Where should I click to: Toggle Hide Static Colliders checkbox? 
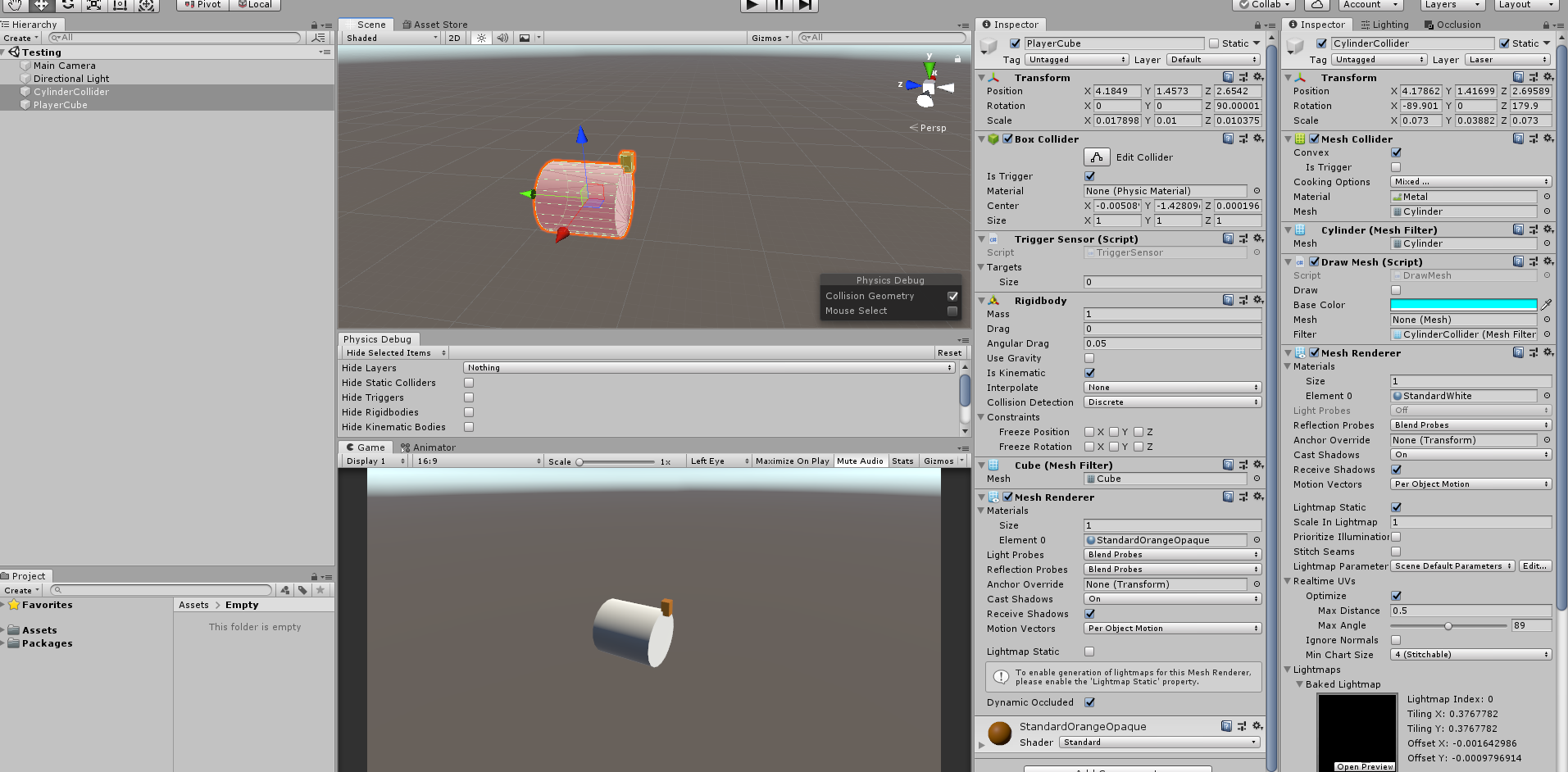click(x=469, y=383)
